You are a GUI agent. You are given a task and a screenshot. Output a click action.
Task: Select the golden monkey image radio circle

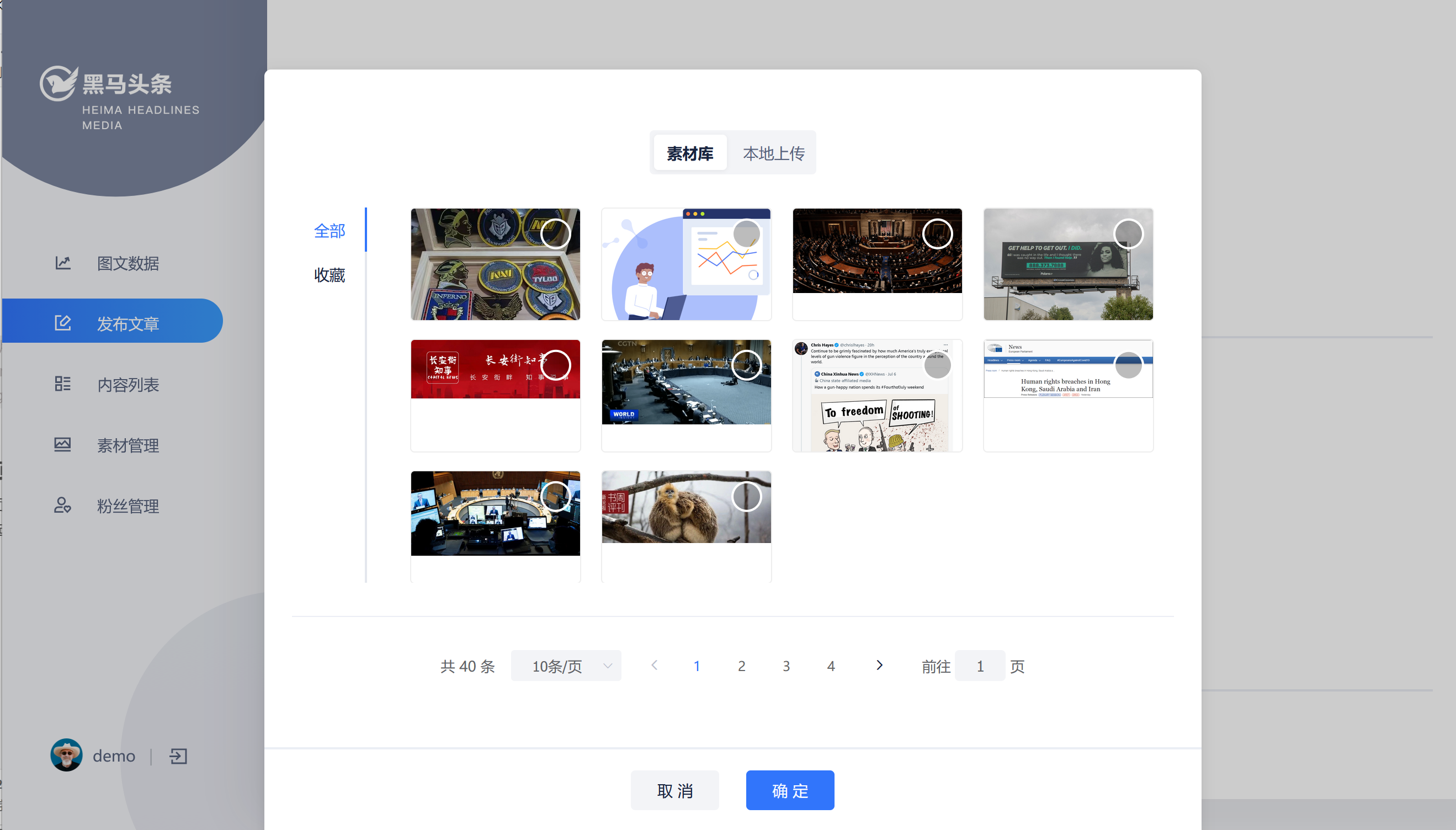(x=746, y=497)
